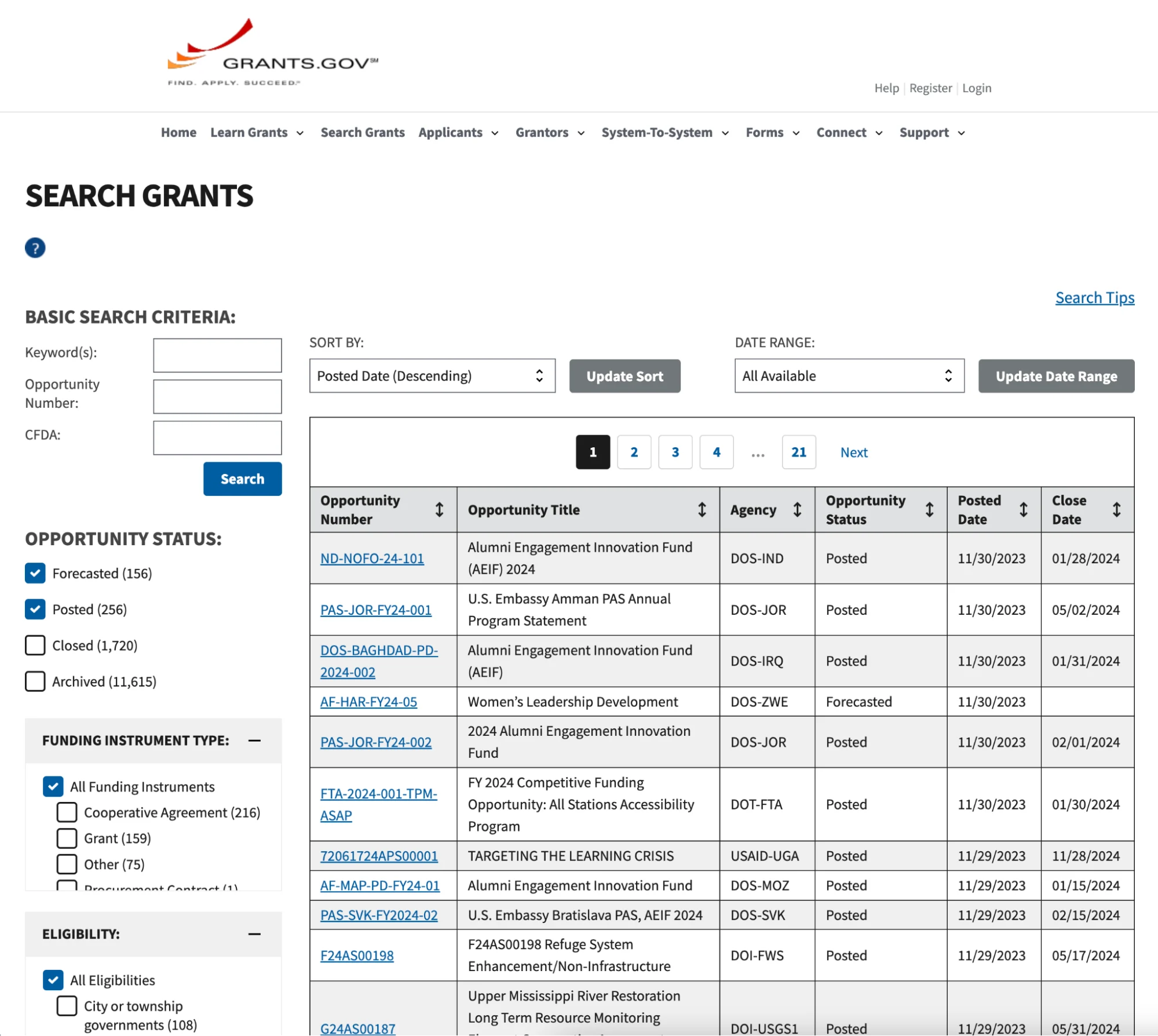Image resolution: width=1158 pixels, height=1036 pixels.
Task: Open opportunity PAS-SVK-FY2024-02
Action: coord(379,915)
